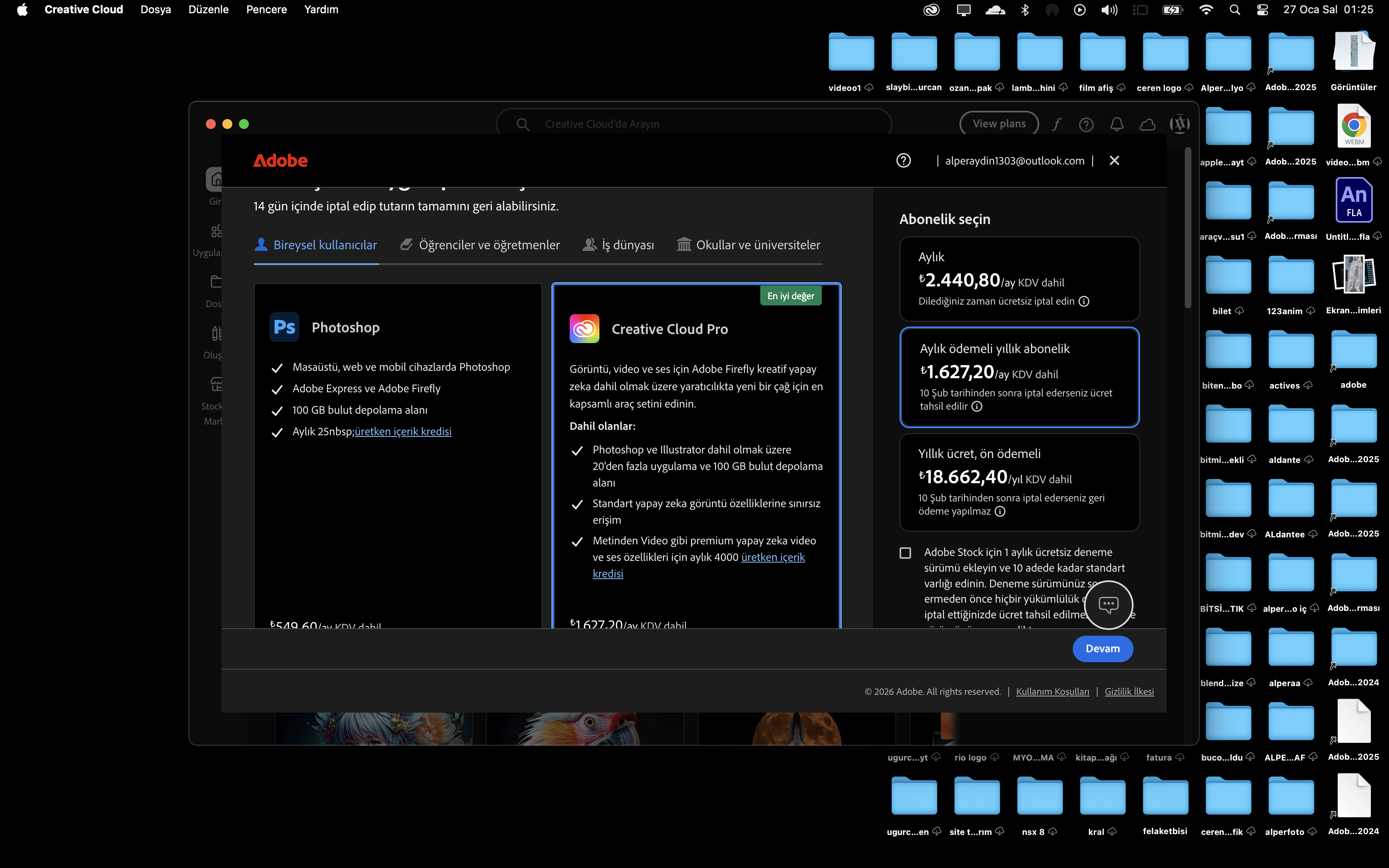Screen dimensions: 1389x868
Task: Open Gizlilik İlkesi link
Action: [1129, 692]
